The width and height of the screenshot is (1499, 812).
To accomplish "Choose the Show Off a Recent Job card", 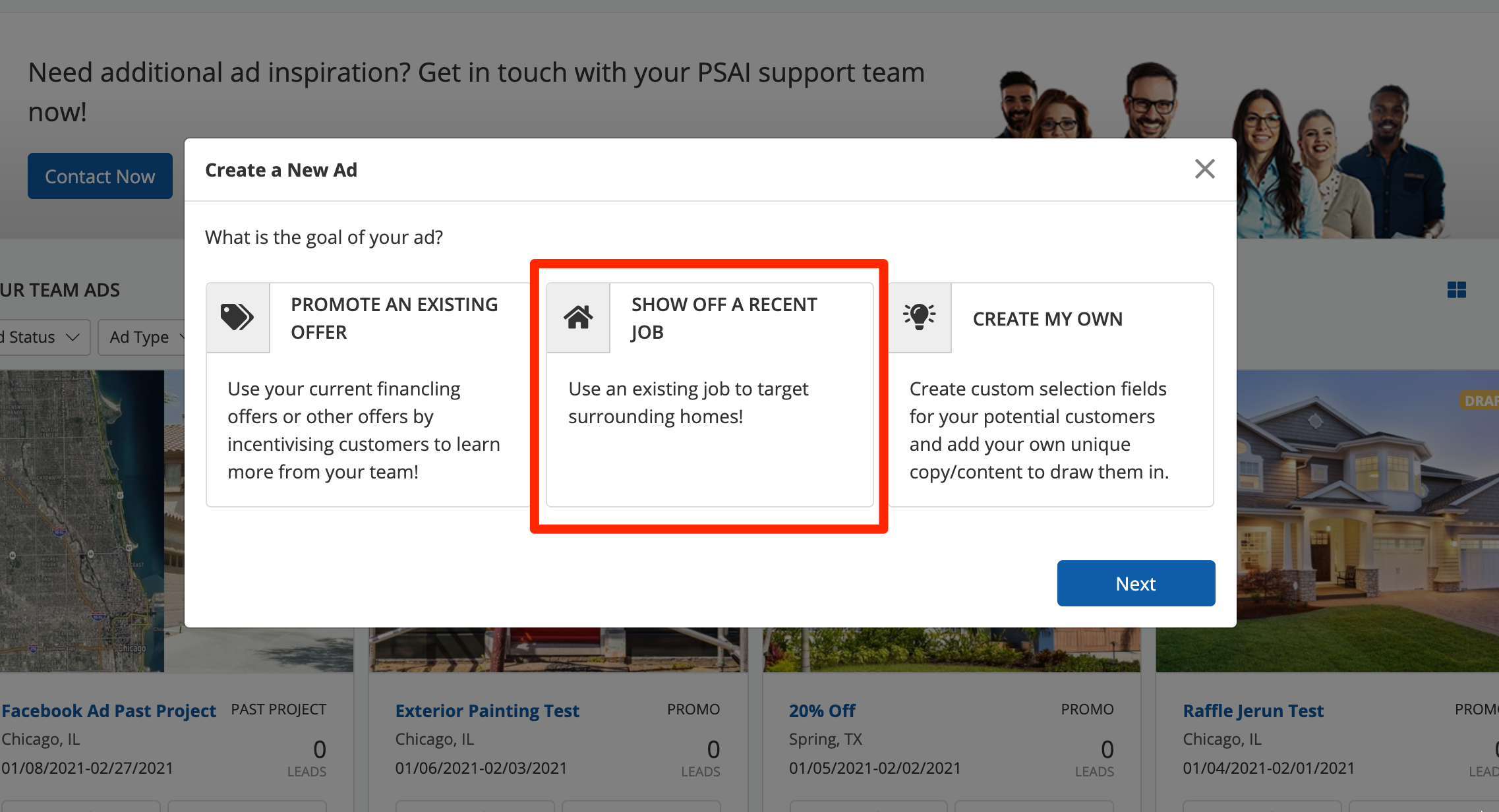I will tap(709, 394).
